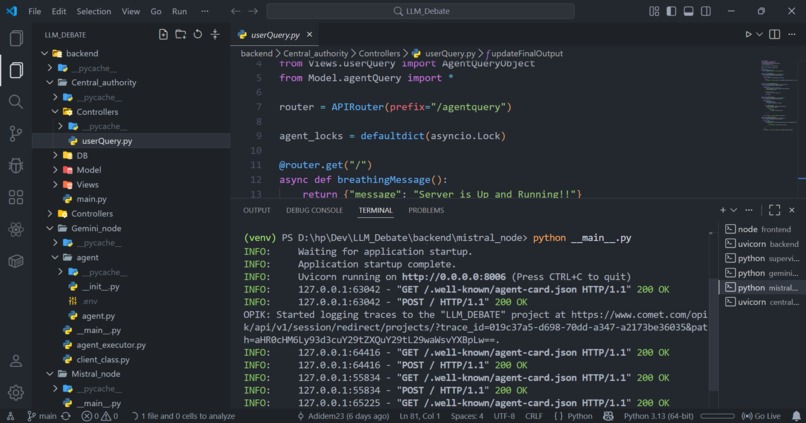Run the Python file with play button
Image resolution: width=806 pixels, height=423 pixels.
tap(748, 34)
